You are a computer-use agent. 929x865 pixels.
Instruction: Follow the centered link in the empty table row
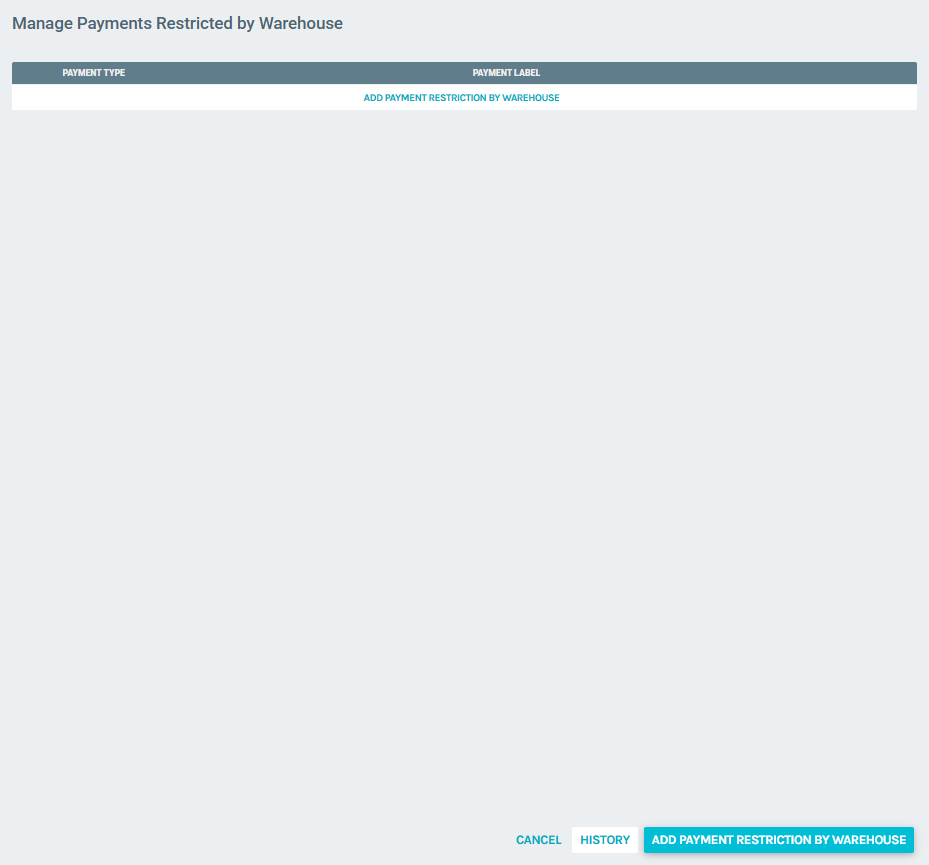pos(461,98)
